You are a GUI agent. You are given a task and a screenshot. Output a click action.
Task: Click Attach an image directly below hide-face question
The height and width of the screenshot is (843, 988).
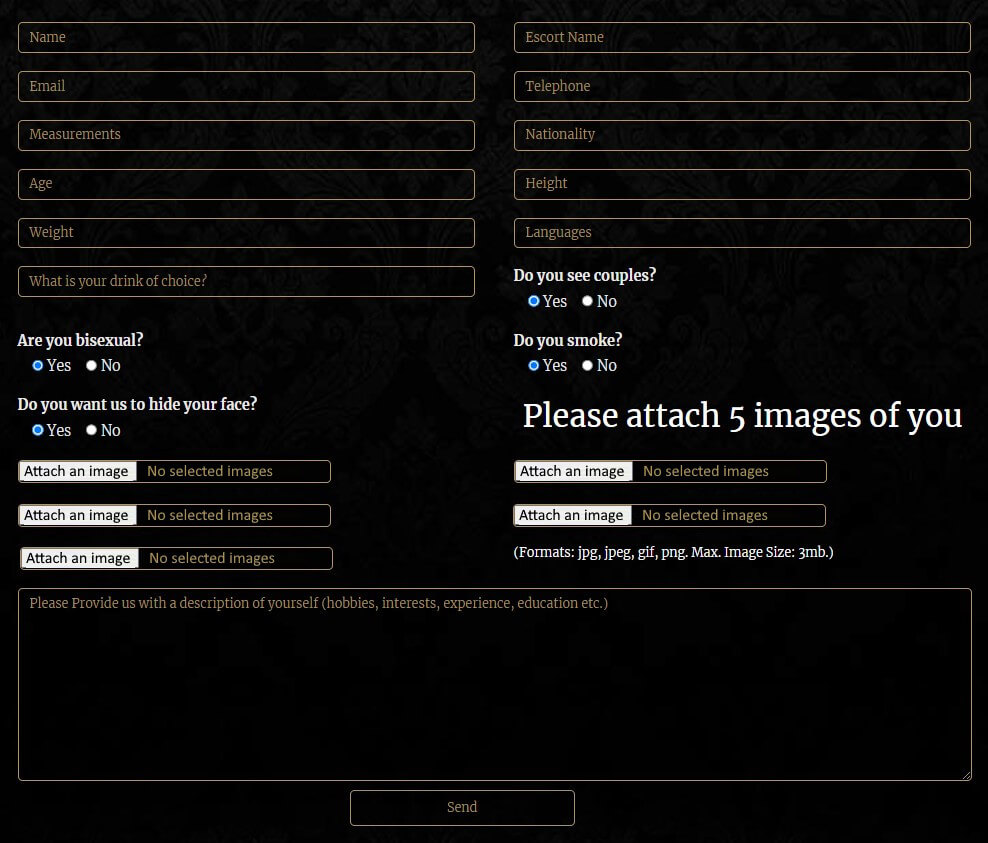[77, 471]
